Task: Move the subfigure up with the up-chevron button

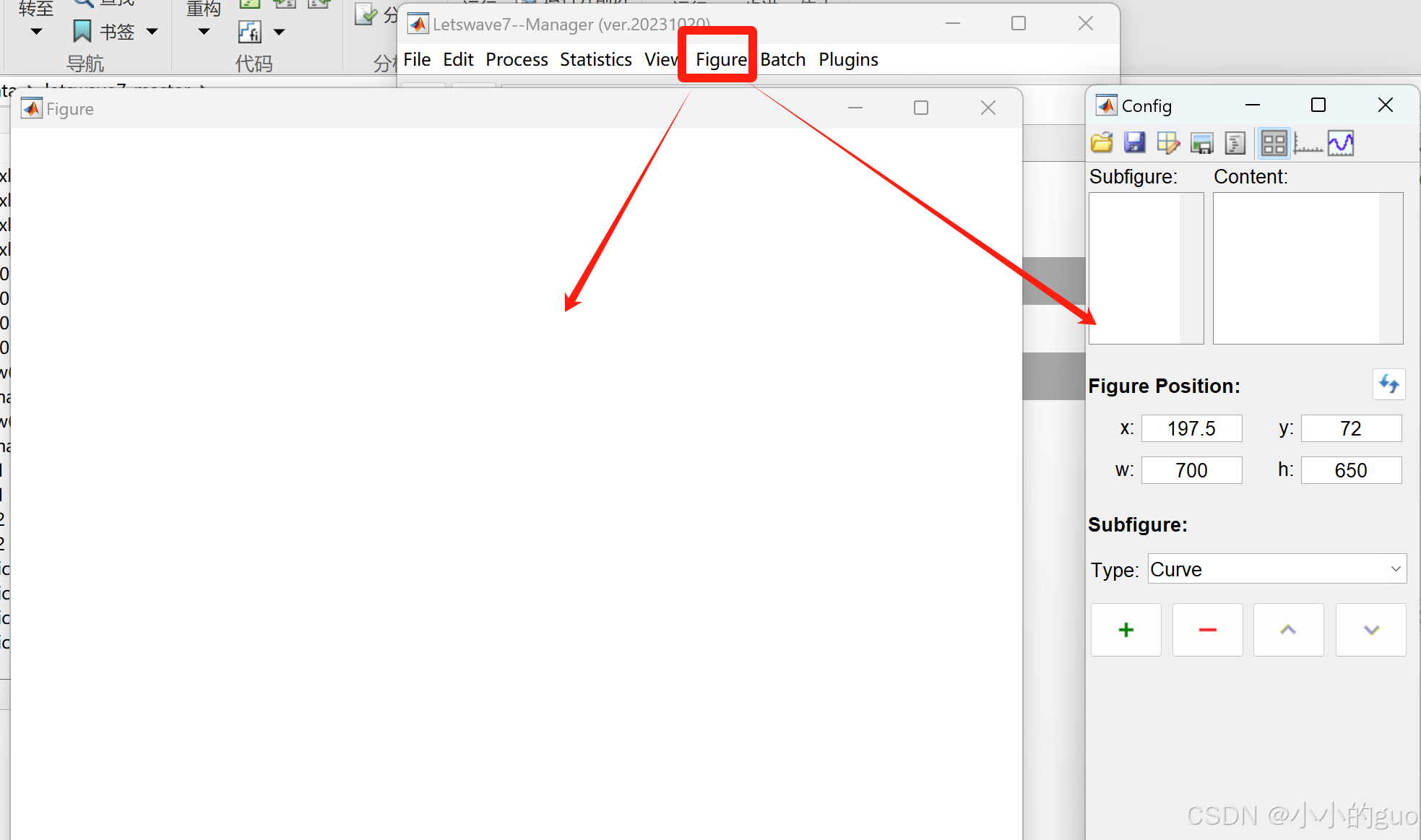Action: point(1289,630)
